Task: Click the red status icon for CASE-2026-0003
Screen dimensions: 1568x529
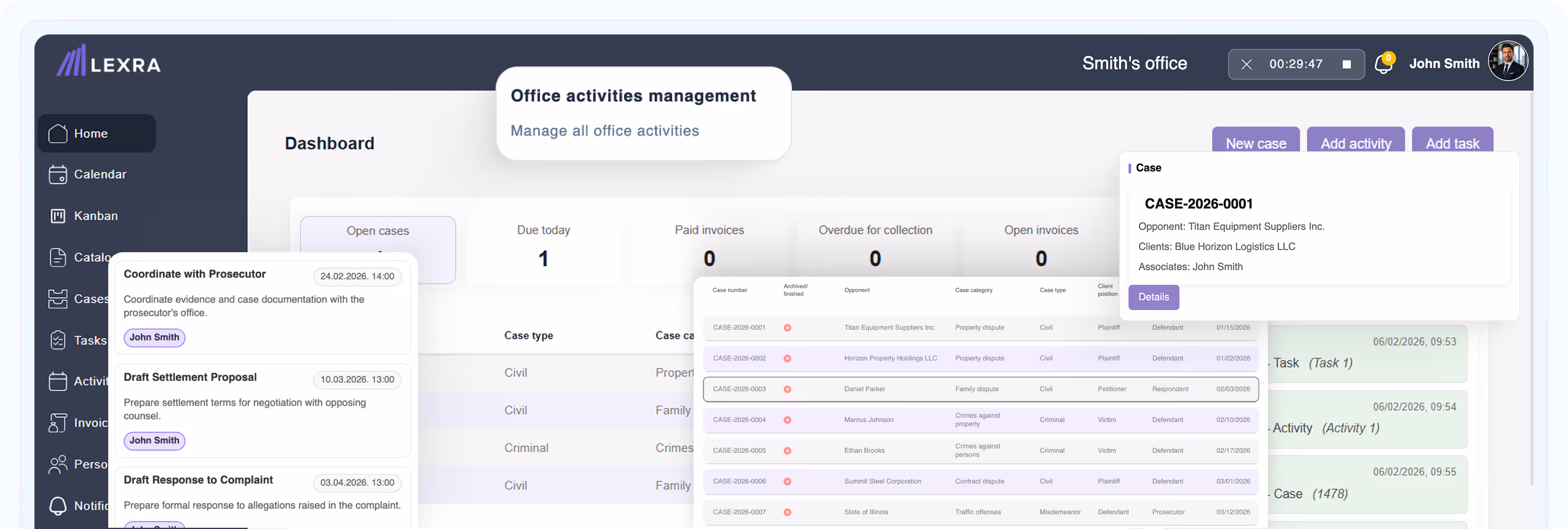Action: point(788,389)
